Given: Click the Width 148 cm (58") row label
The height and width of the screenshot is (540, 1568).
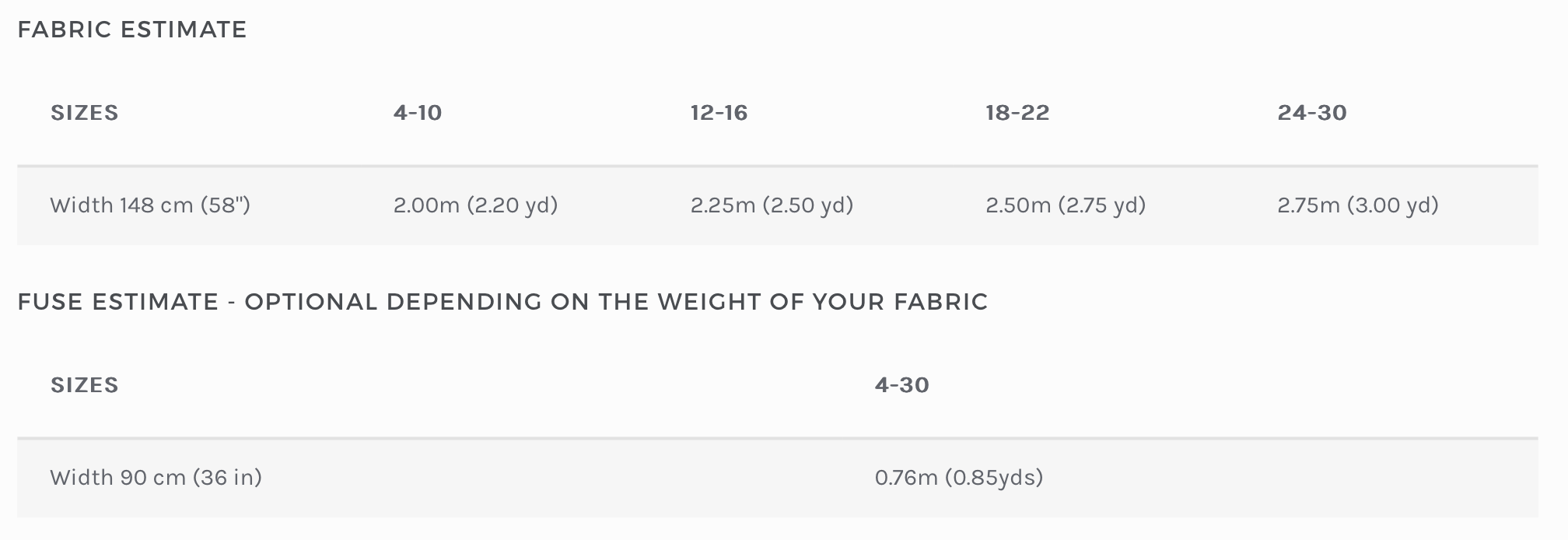Looking at the screenshot, I should tap(150, 205).
